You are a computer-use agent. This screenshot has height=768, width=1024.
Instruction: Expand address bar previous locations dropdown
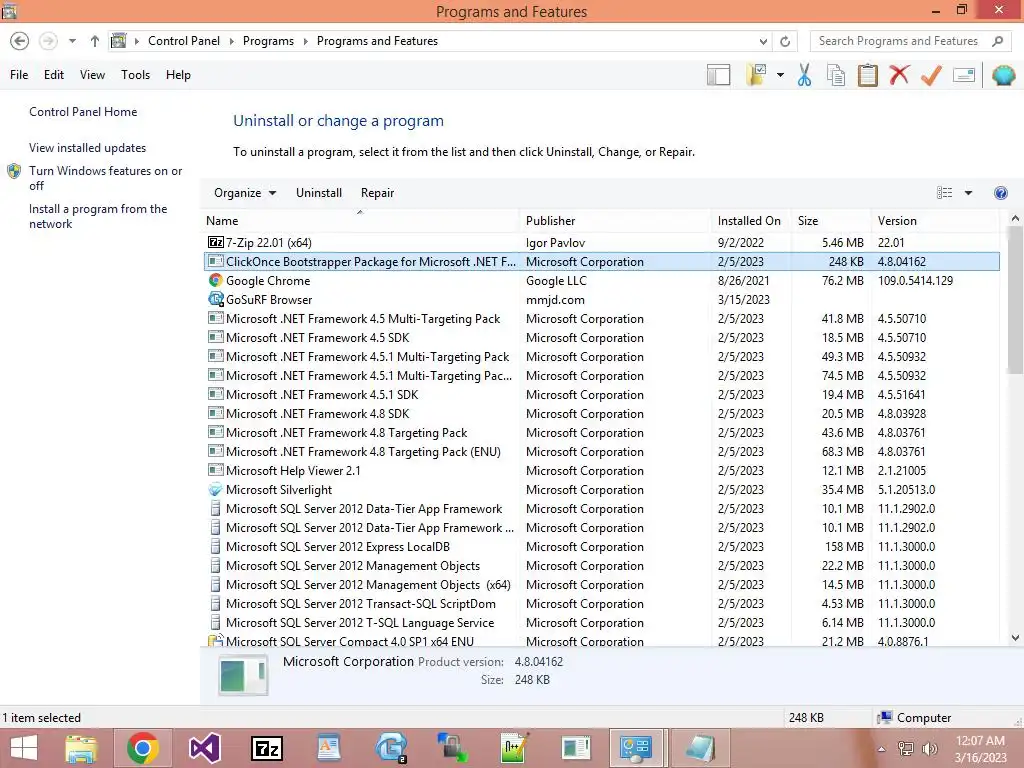[x=763, y=41]
